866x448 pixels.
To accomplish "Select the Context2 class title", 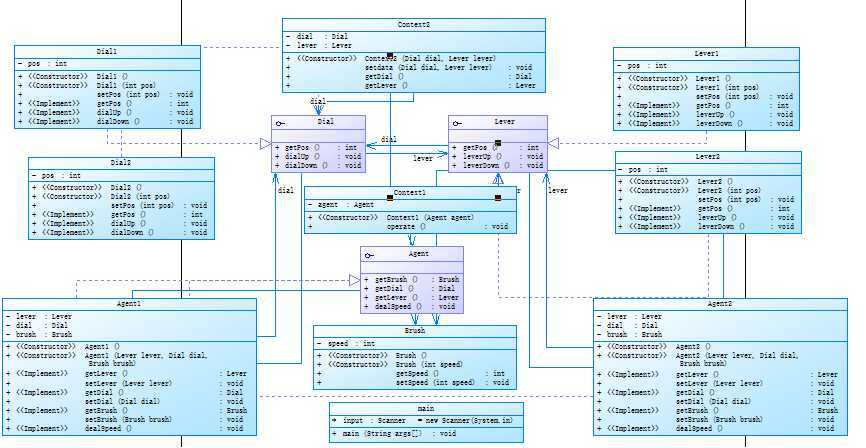I will click(414, 25).
